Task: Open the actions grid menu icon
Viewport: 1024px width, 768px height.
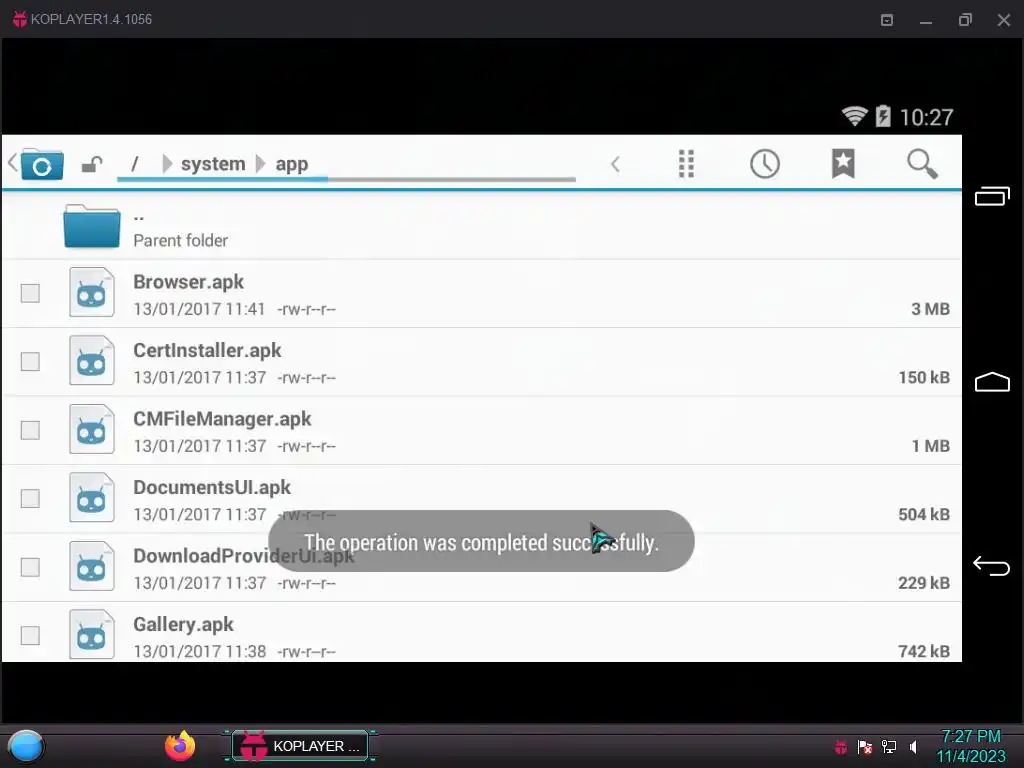Action: 686,163
